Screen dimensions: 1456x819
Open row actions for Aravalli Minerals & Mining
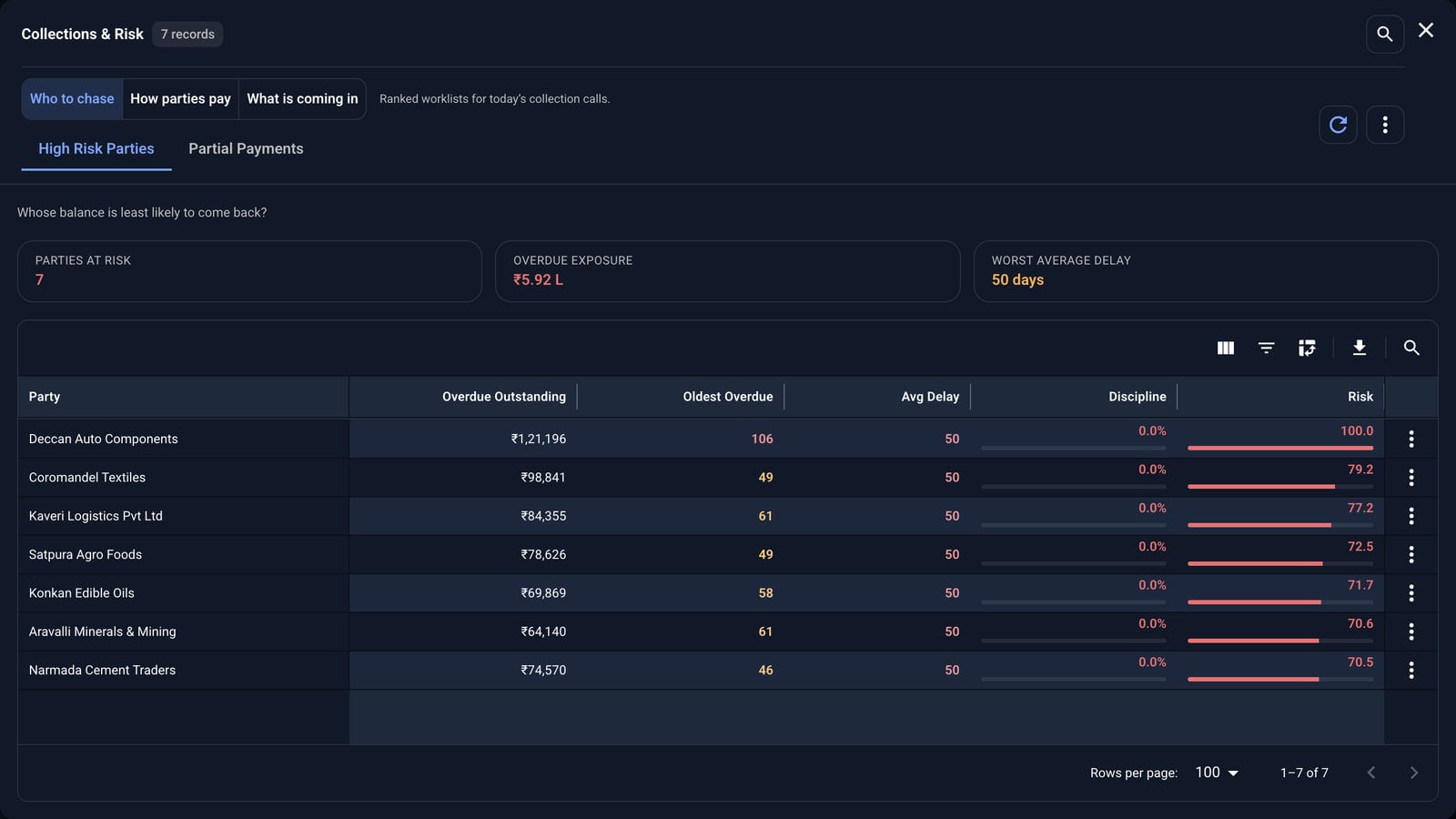point(1411,632)
